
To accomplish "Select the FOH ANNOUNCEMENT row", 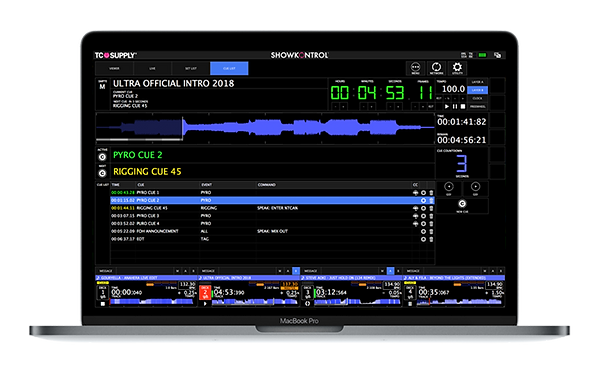I will [272, 231].
